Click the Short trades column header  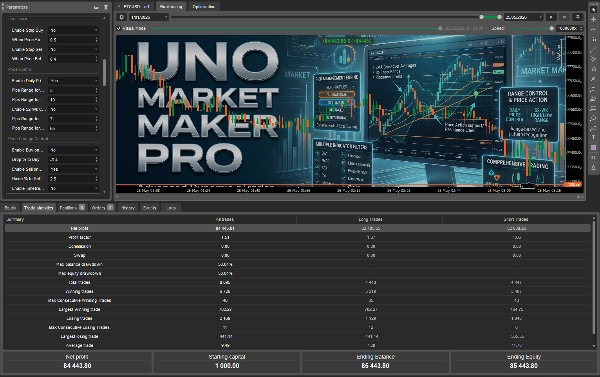click(x=516, y=219)
